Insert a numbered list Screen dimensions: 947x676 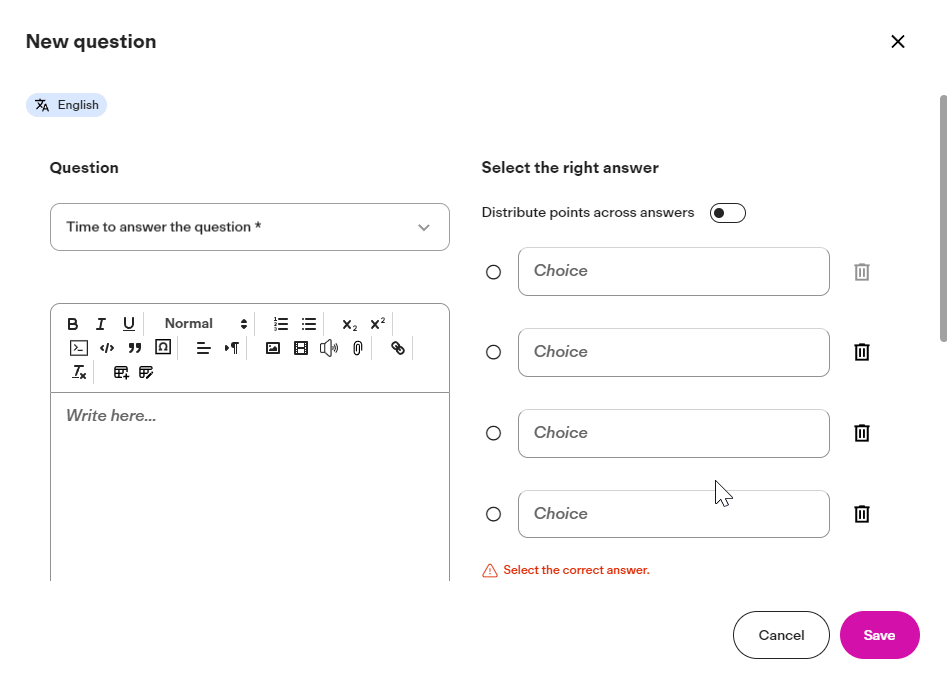click(281, 324)
